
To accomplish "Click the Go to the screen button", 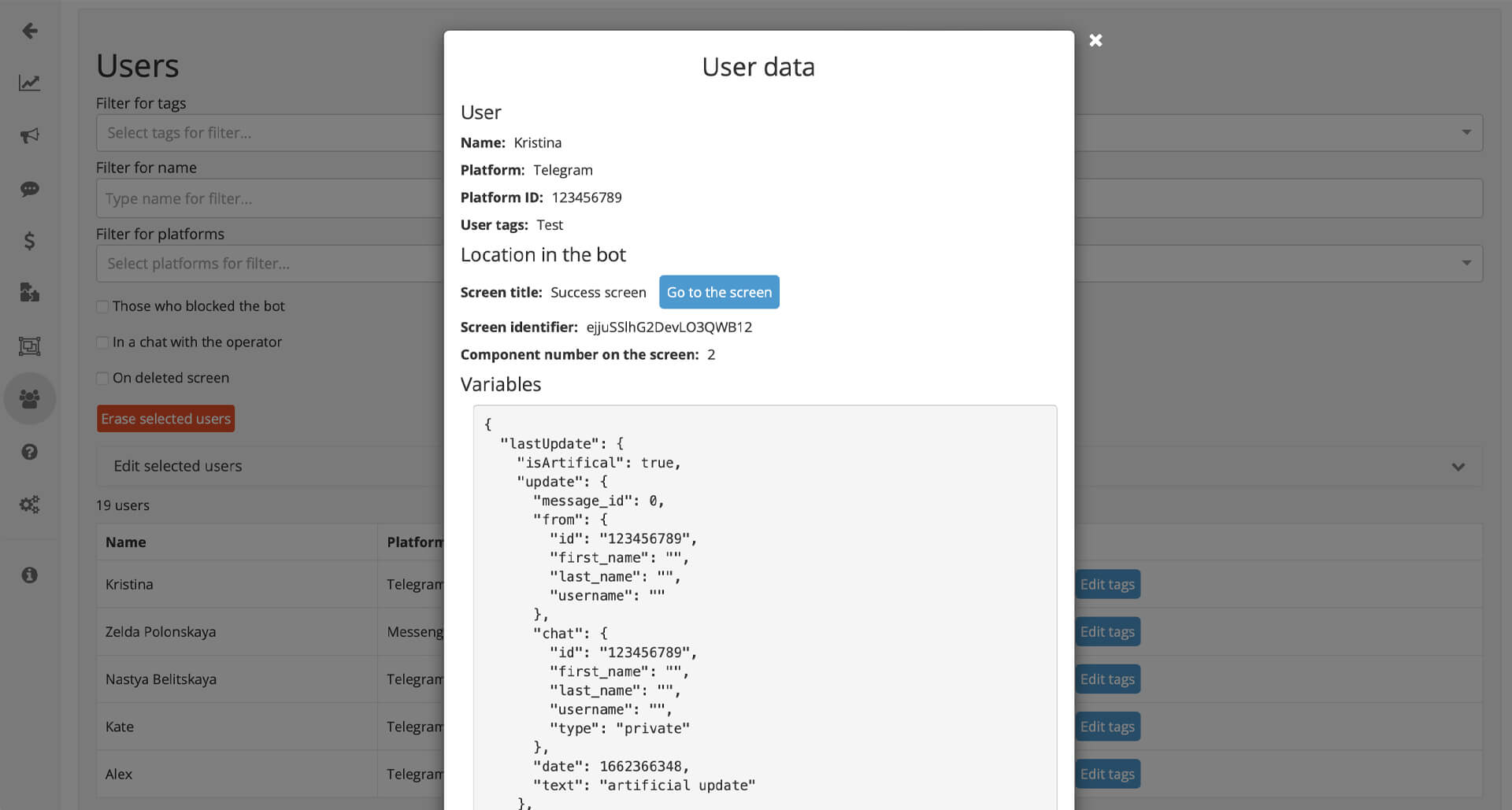I will point(719,292).
